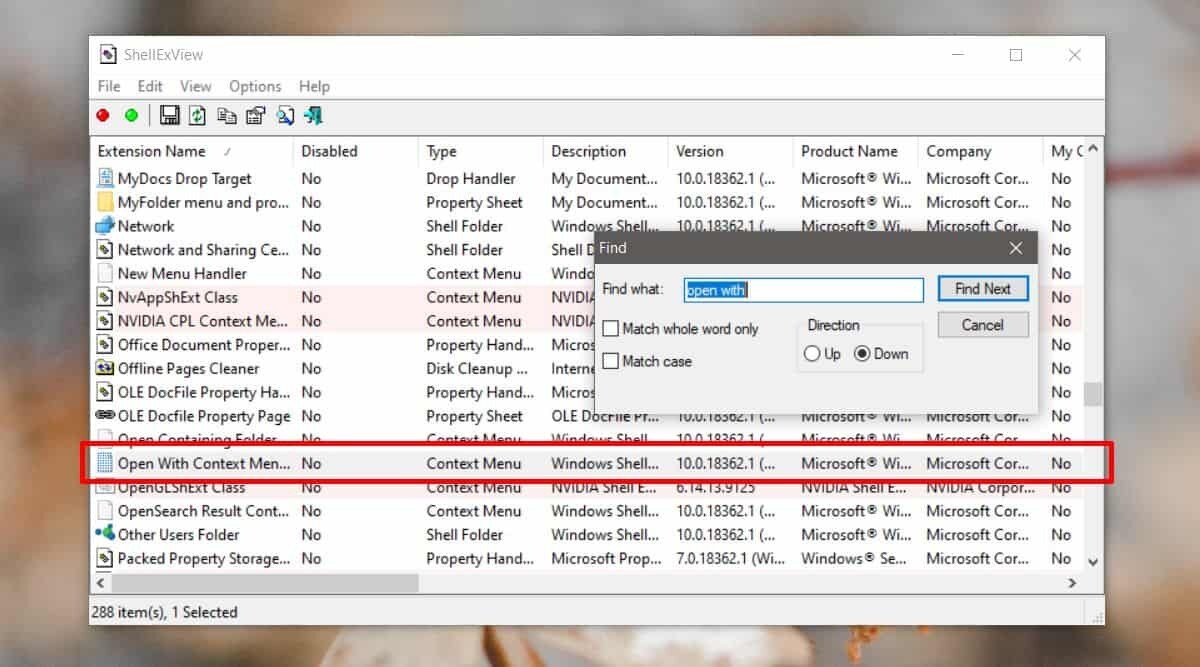1200x667 pixels.
Task: Disable selected extension using red toolbar icon
Action: point(101,115)
